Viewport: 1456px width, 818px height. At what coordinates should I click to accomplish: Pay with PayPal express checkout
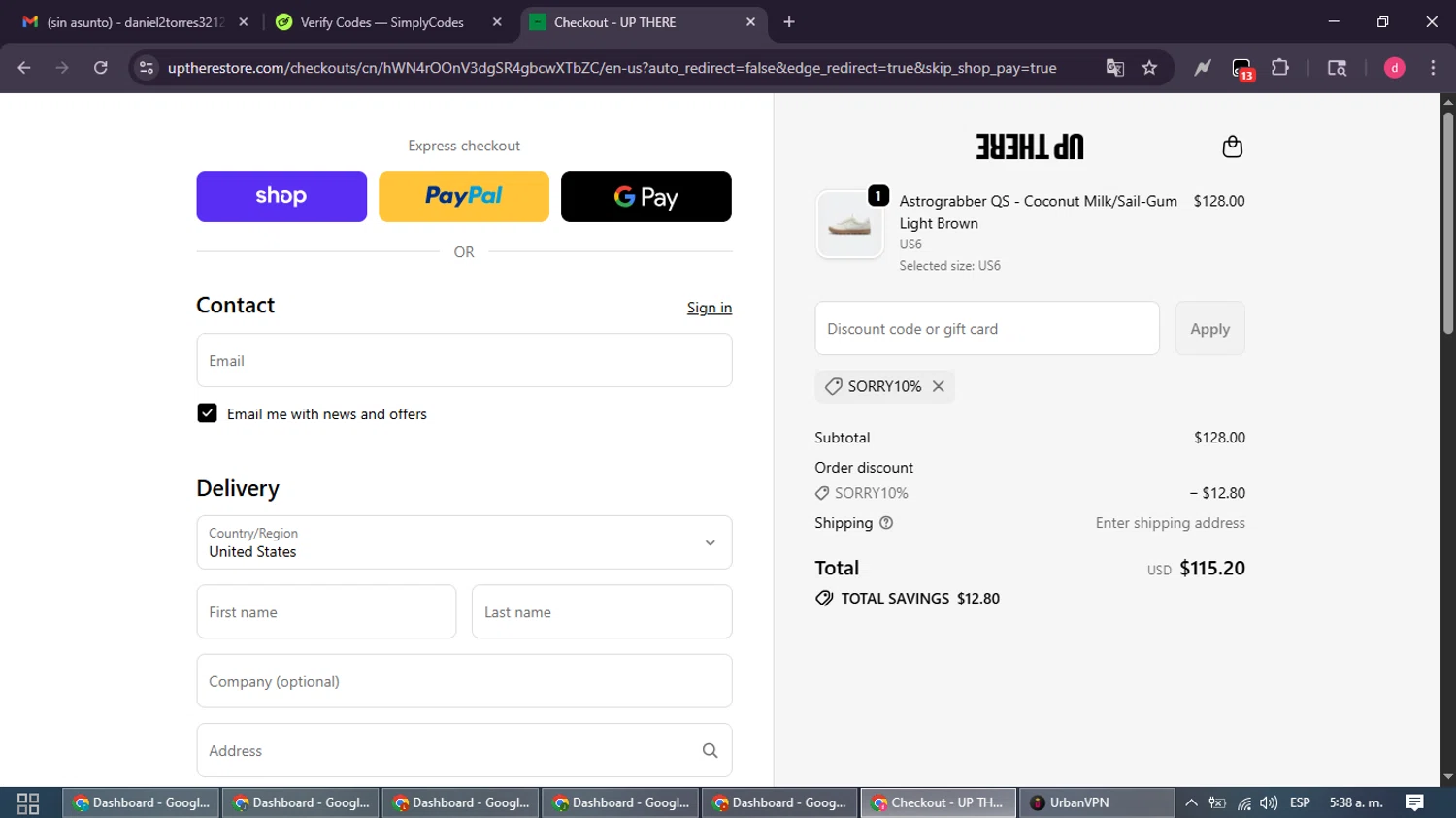pos(464,196)
